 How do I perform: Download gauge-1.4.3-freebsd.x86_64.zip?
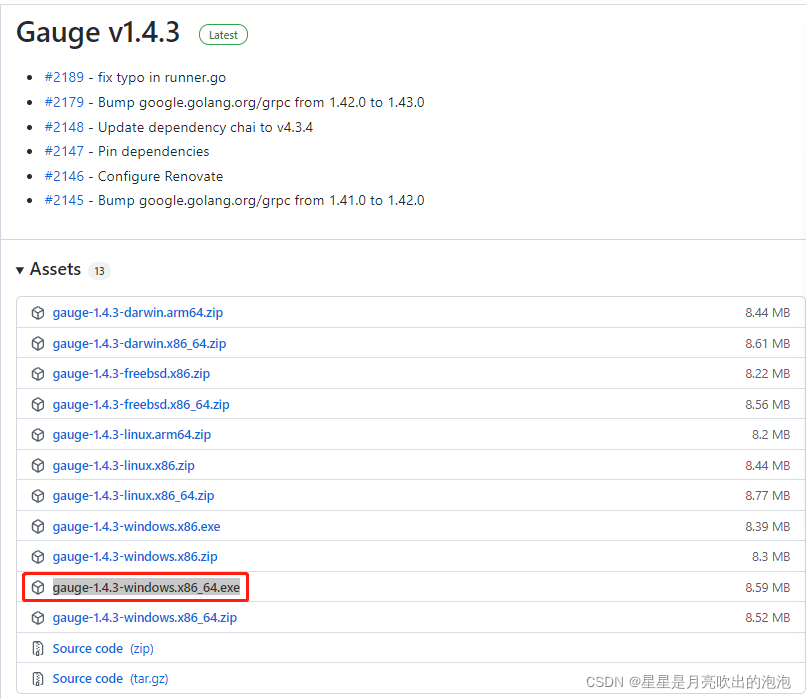point(141,404)
